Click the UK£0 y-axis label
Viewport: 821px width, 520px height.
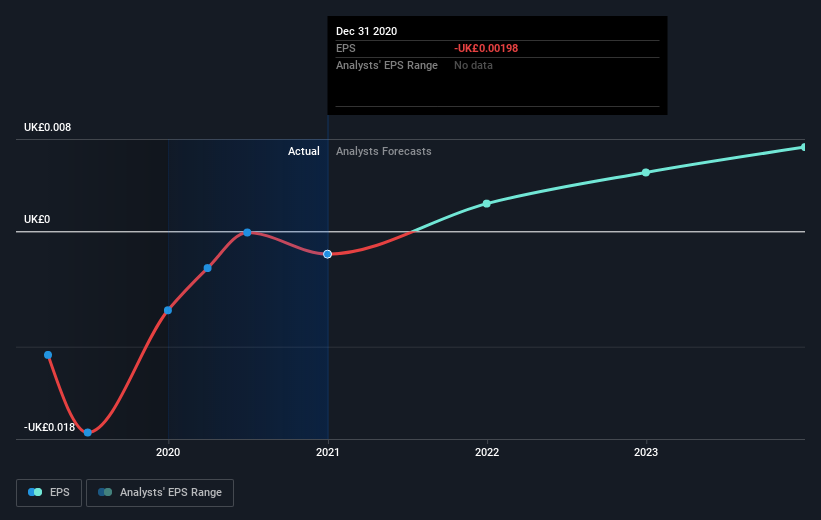[37, 219]
